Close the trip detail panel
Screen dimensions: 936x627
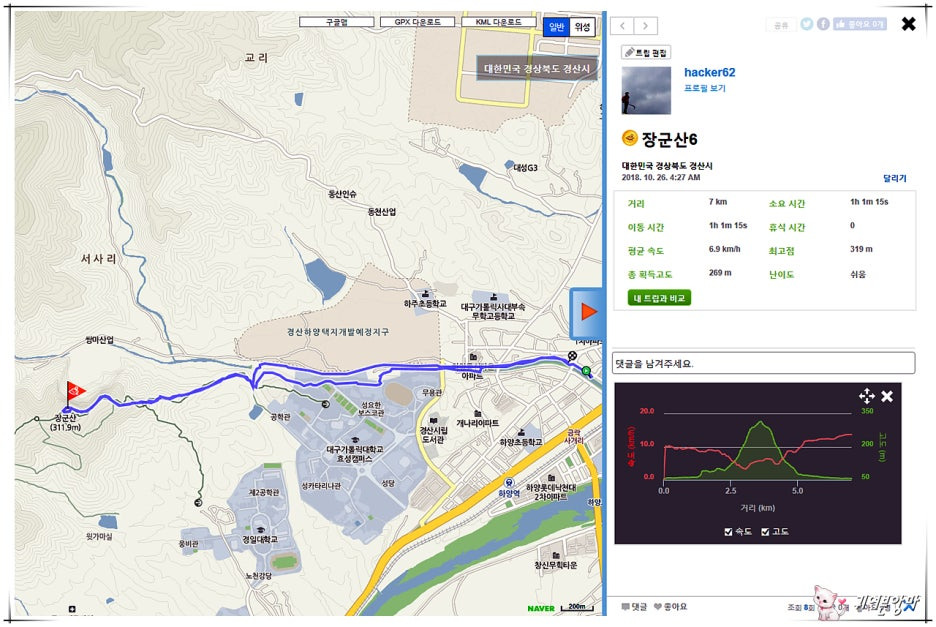(x=909, y=24)
